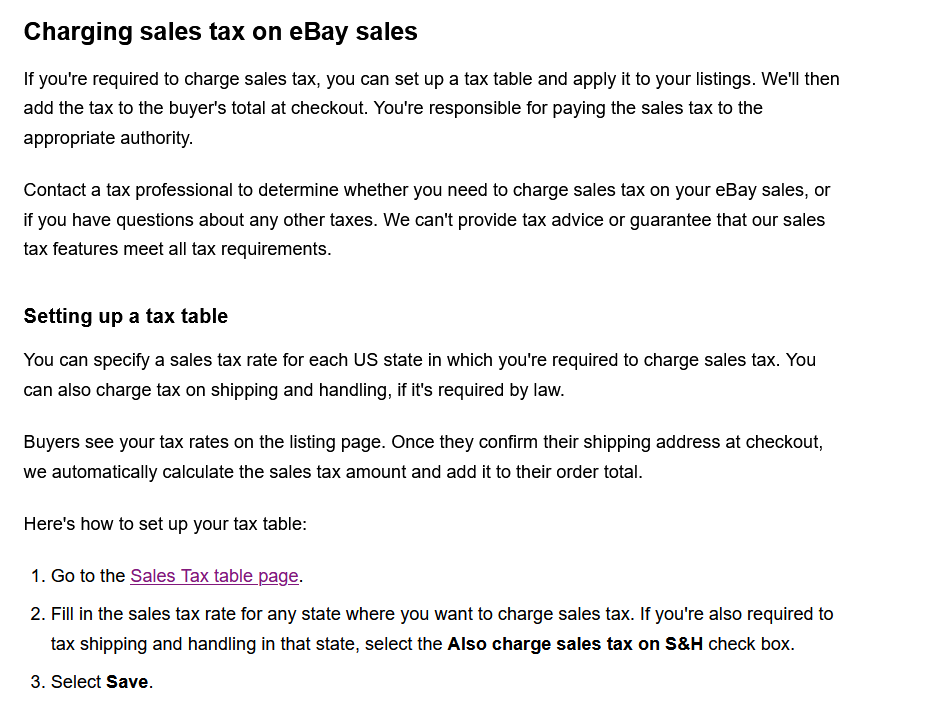
Task: Click the words "appropriate authority" in first paragraph
Action: (x=108, y=138)
